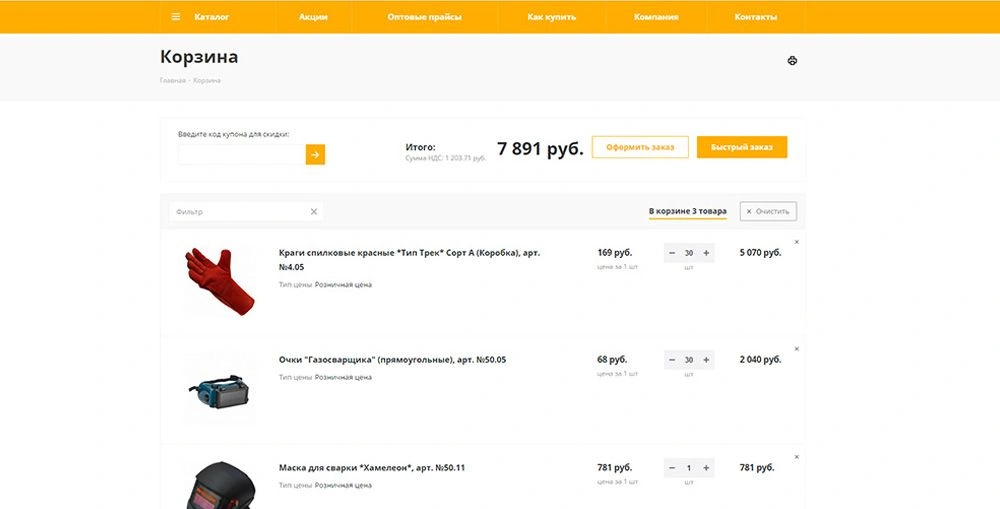Click the hamburger Catalog menu icon
1000x509 pixels.
pos(176,17)
